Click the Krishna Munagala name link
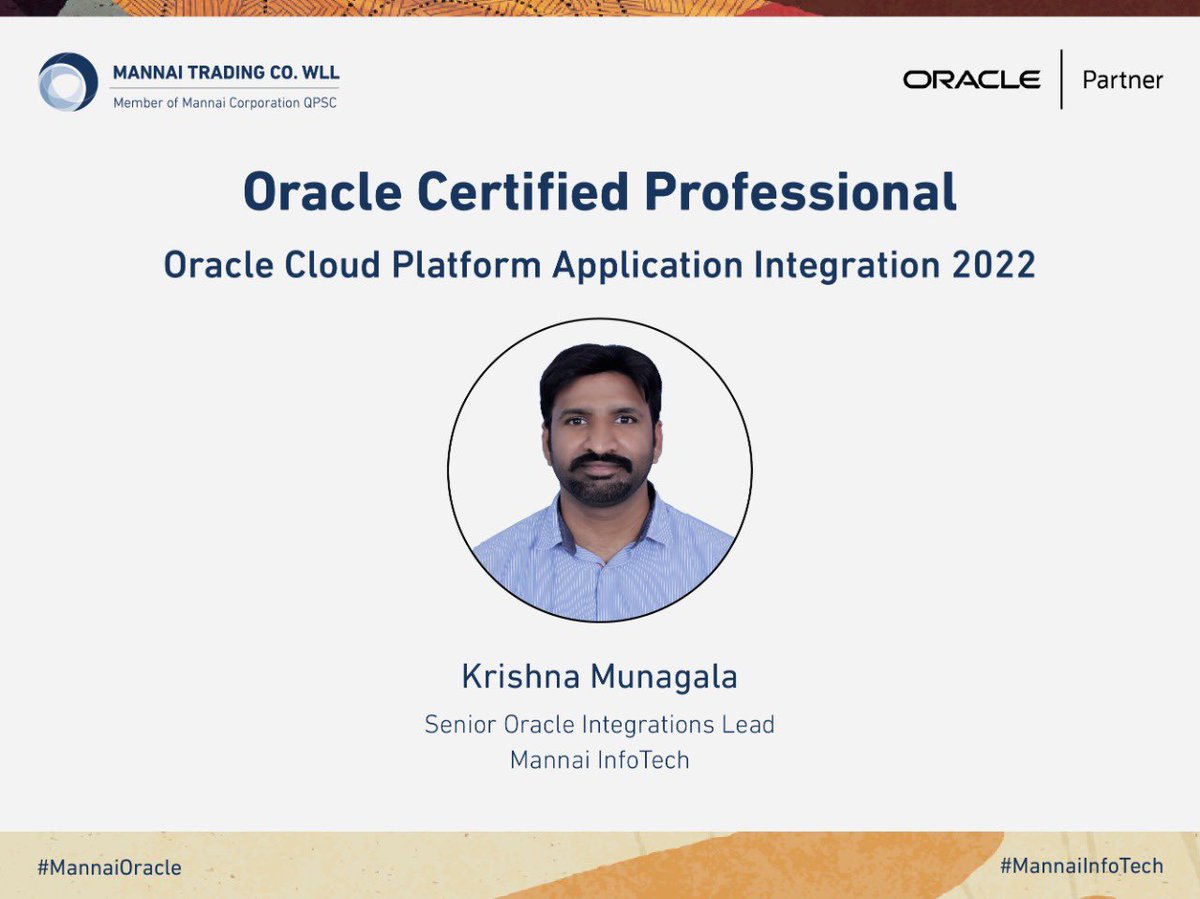 (599, 676)
